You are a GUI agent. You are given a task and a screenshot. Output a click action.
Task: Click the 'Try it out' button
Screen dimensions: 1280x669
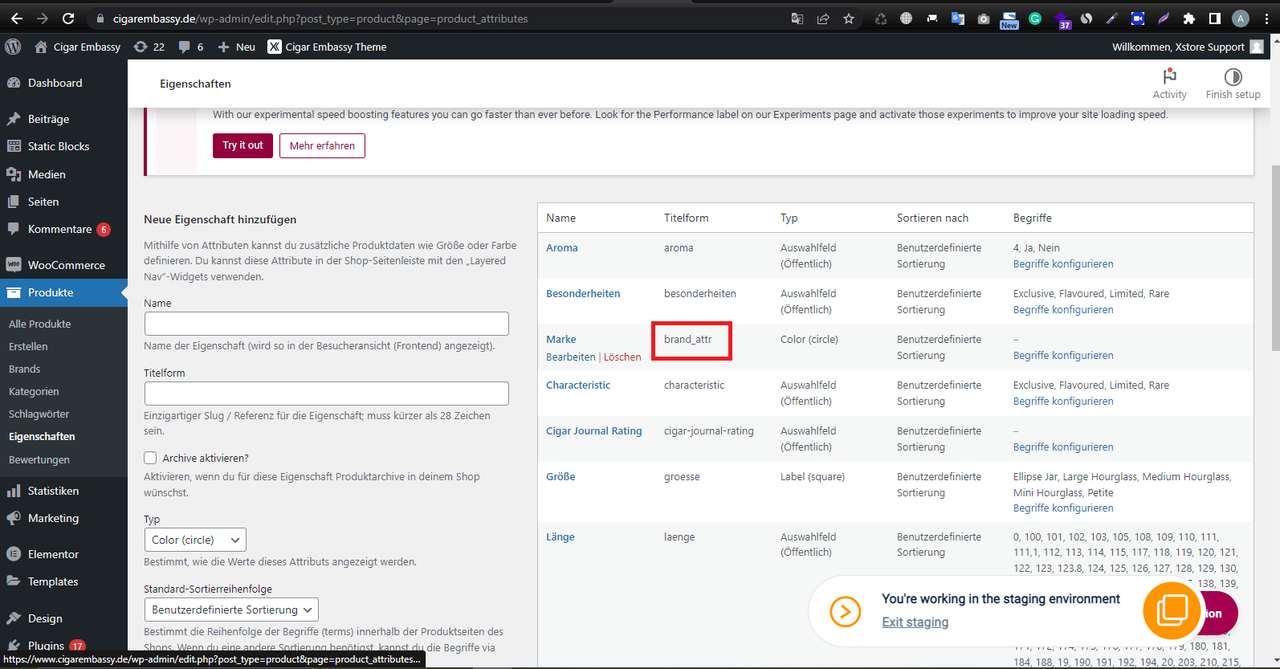coord(242,145)
